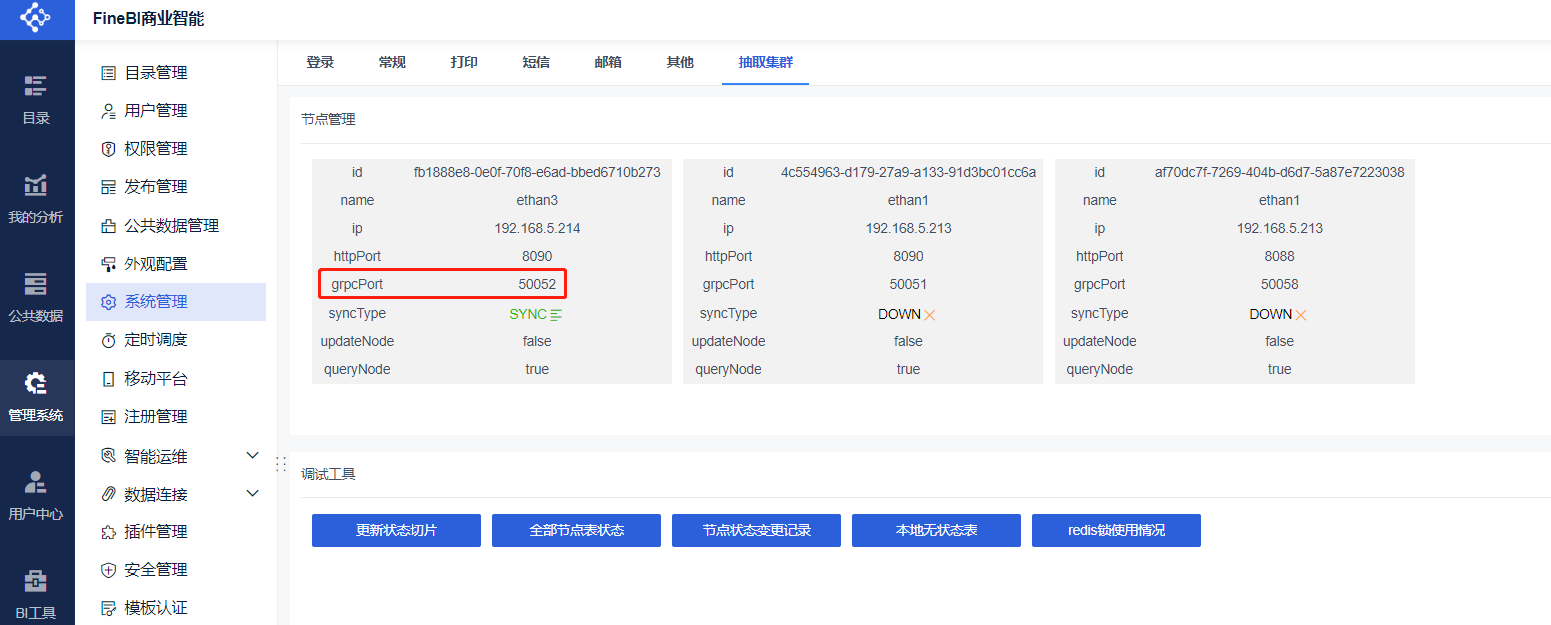The height and width of the screenshot is (625, 1551).
Task: Click the grpcPort value 50058
Action: tap(1279, 284)
